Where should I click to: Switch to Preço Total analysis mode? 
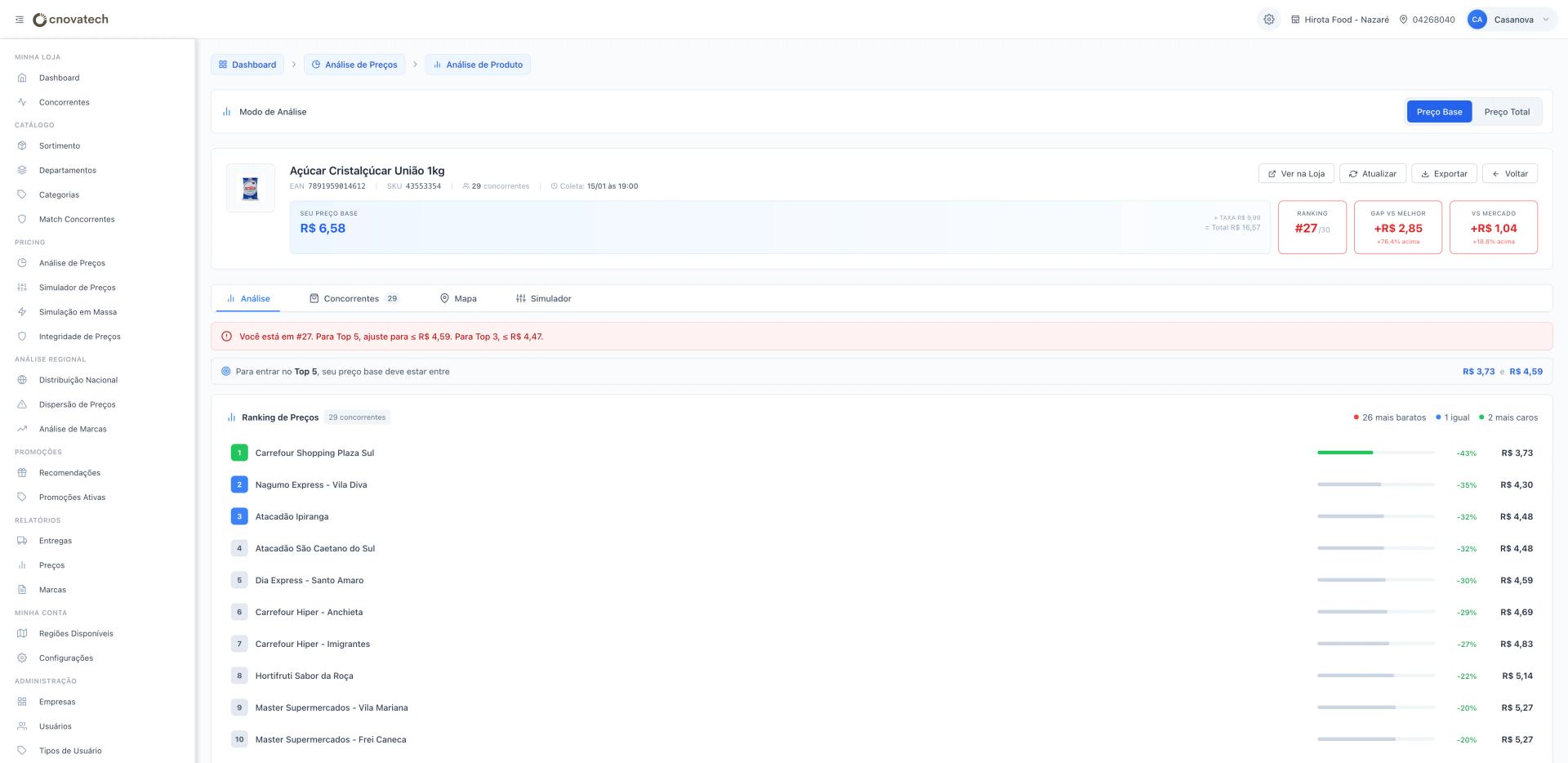(1507, 112)
